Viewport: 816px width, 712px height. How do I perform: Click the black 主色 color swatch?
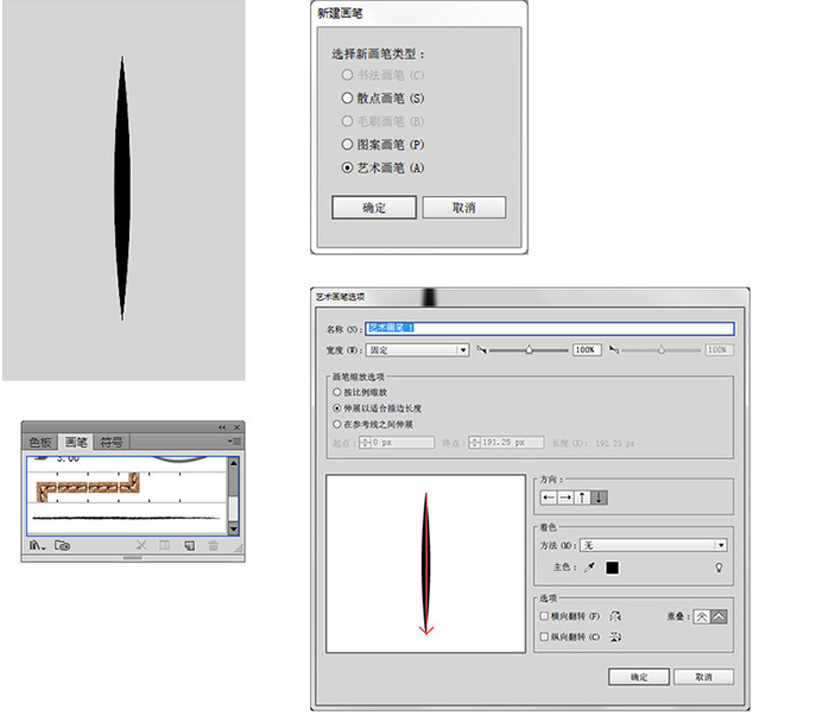click(612, 567)
